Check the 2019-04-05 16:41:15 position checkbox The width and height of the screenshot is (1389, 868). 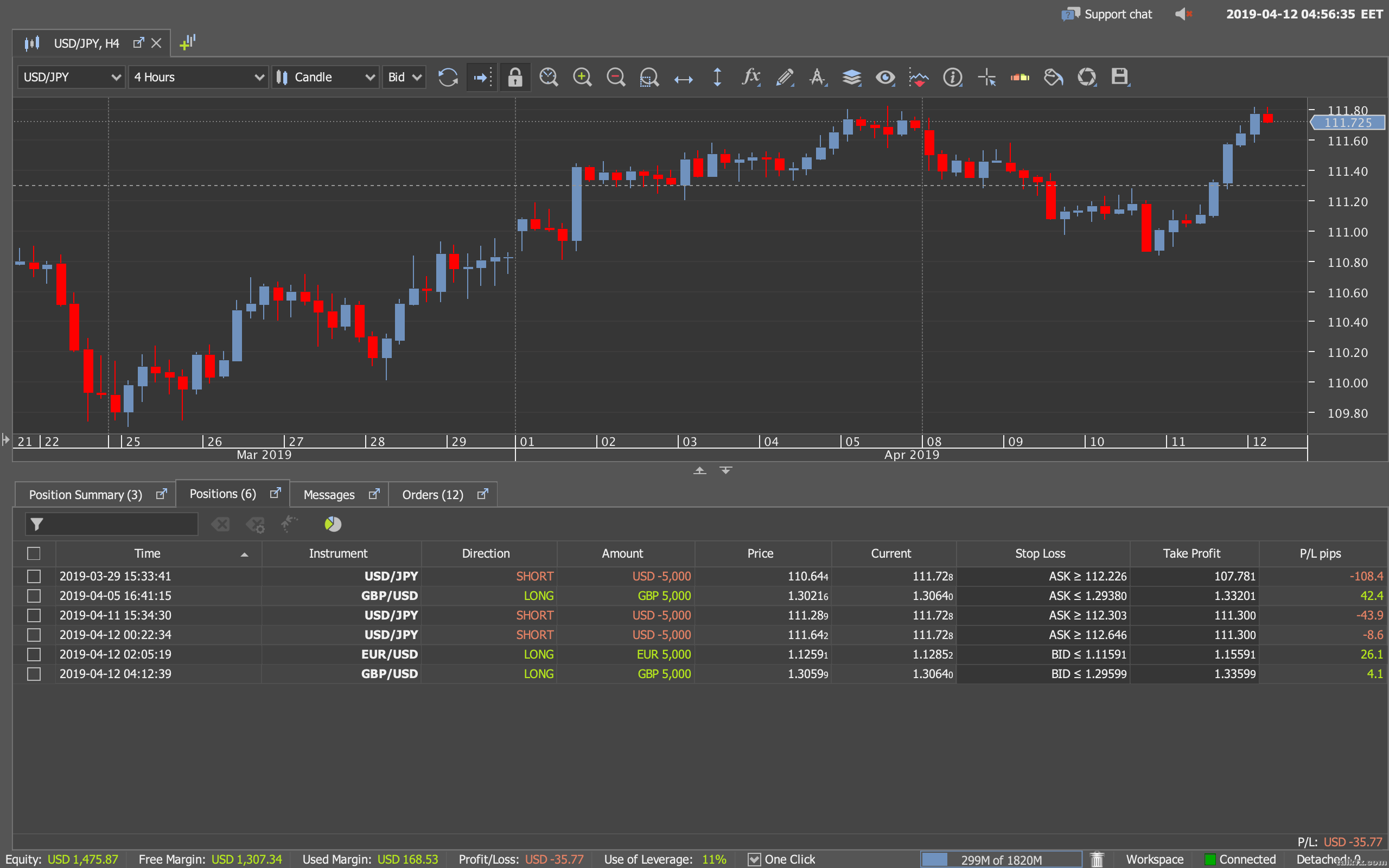(x=34, y=596)
